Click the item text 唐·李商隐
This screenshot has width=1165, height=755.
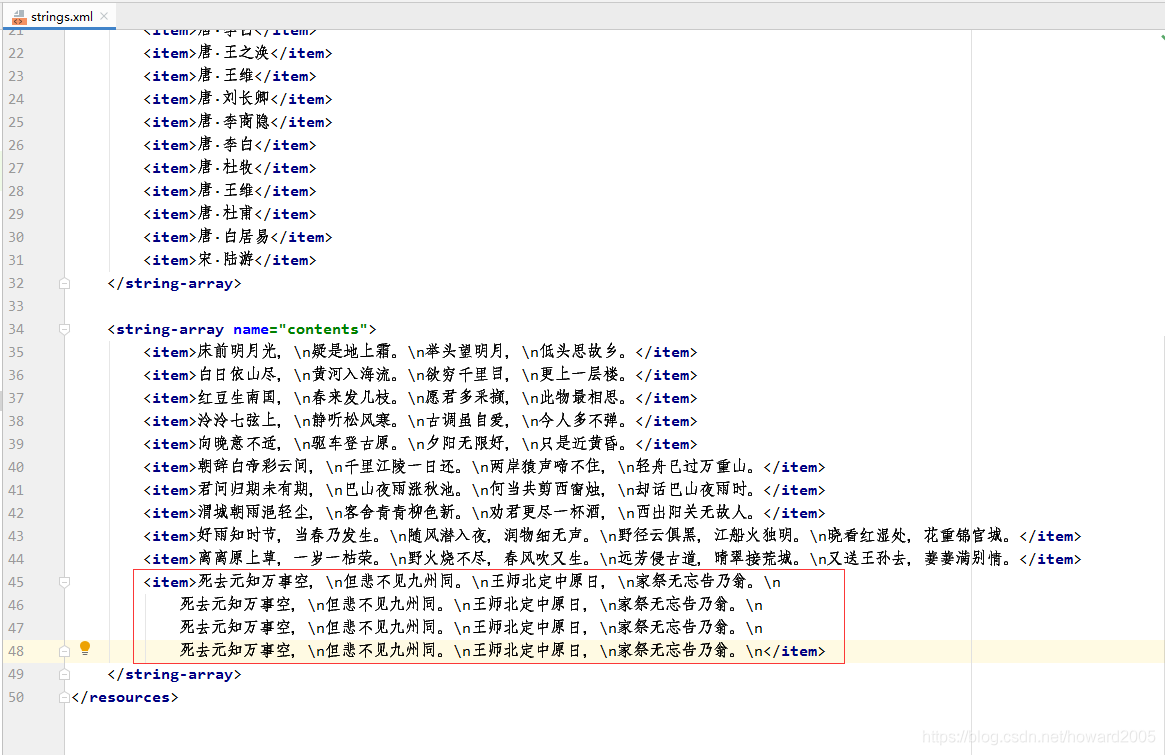(233, 122)
